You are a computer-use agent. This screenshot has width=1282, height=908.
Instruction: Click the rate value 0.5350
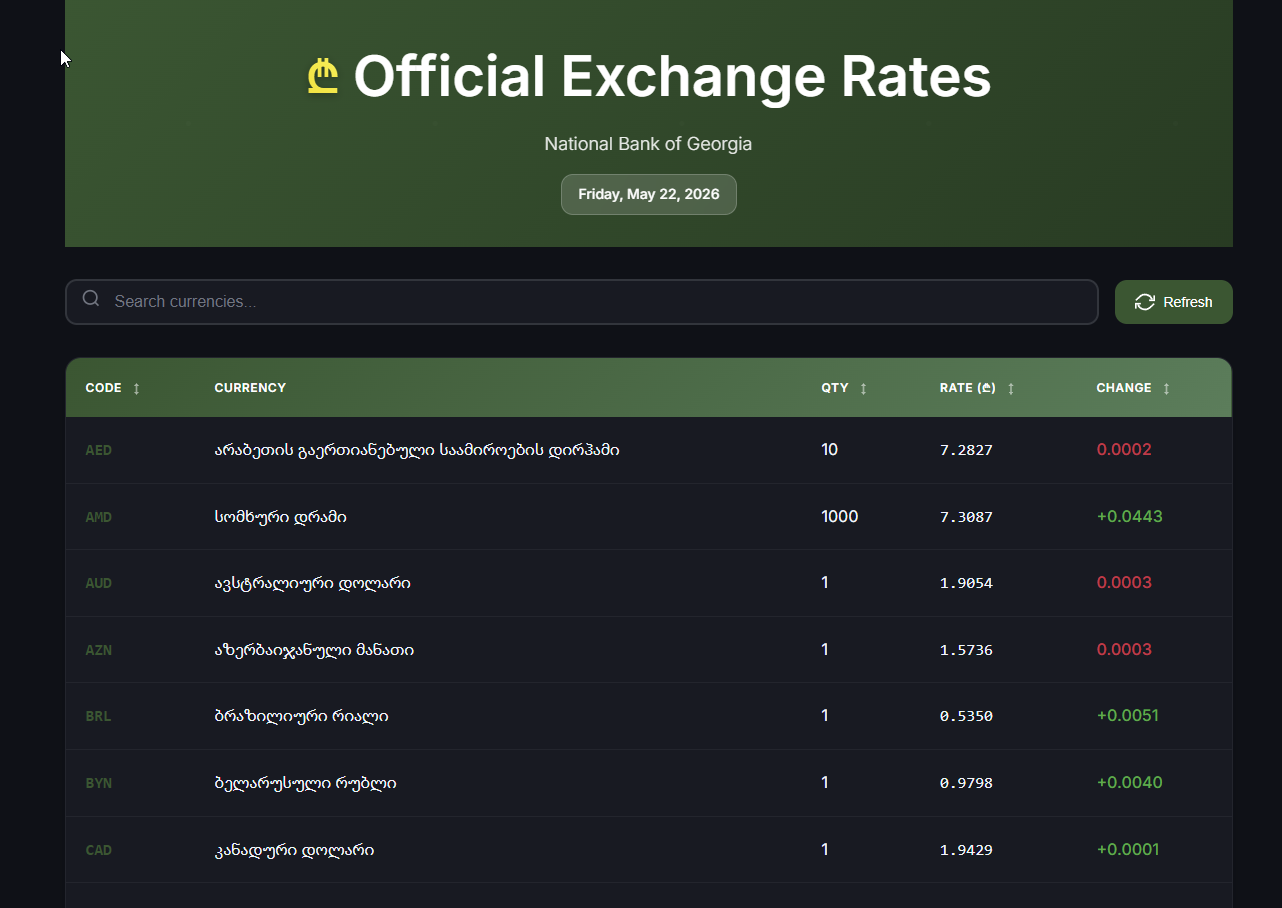966,716
